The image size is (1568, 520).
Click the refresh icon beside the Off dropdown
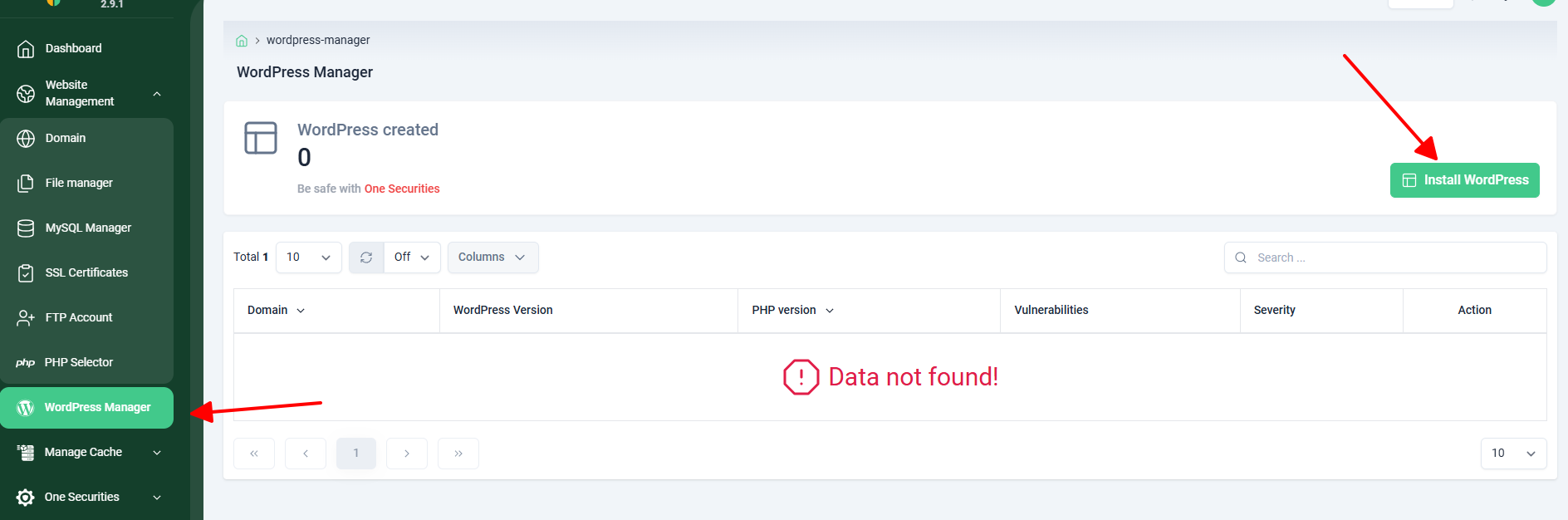click(x=366, y=258)
